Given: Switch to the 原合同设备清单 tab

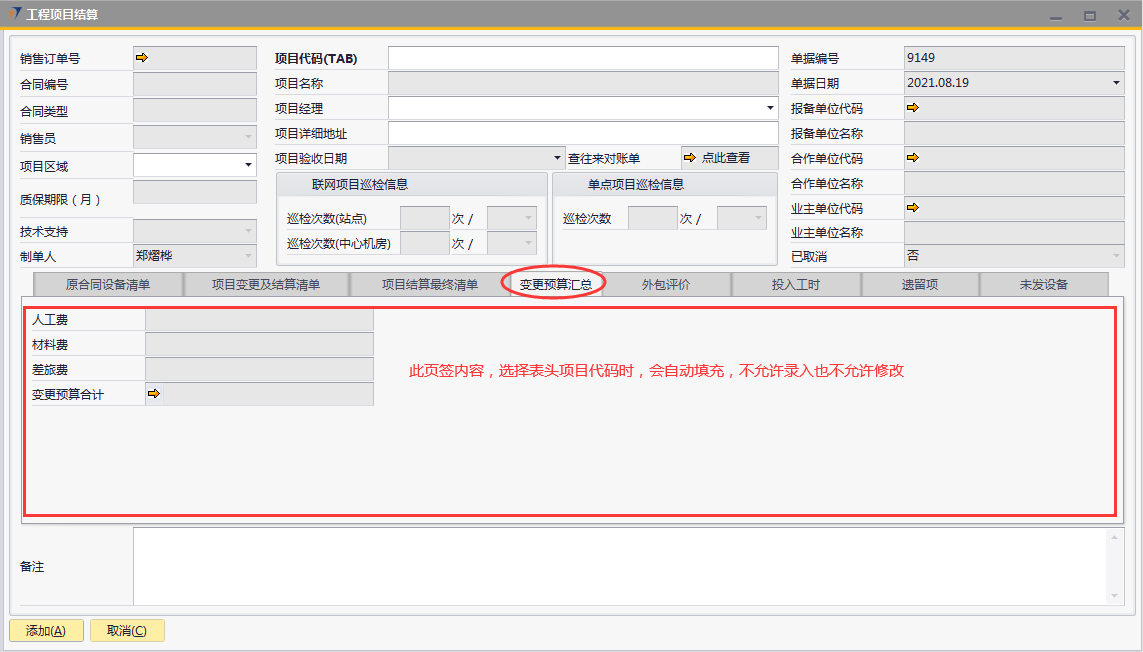Looking at the screenshot, I should click(108, 285).
